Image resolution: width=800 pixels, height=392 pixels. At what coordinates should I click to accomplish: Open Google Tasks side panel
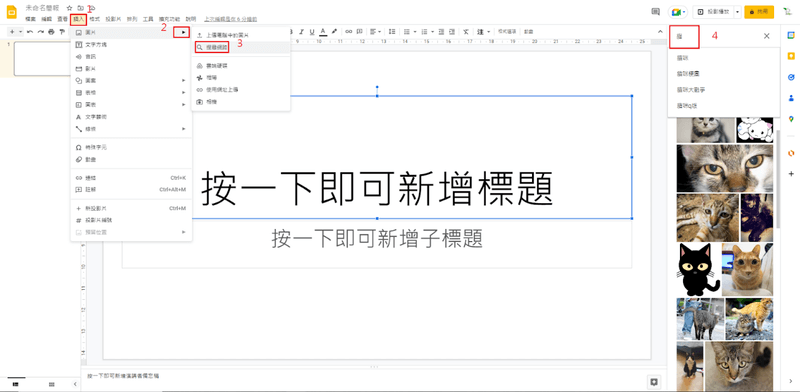click(791, 77)
